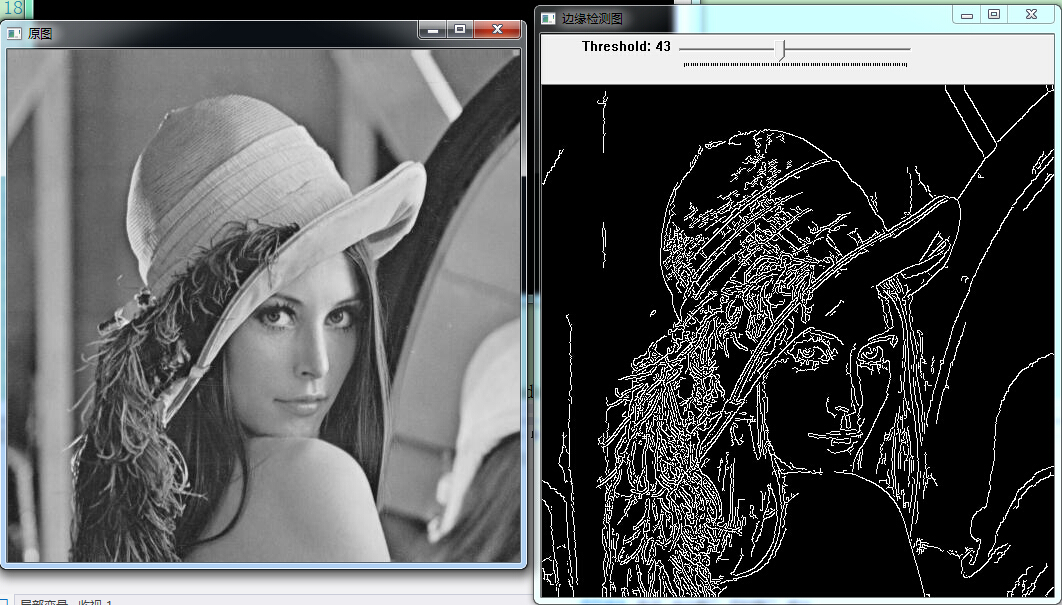This screenshot has height=605, width=1062.
Task: Maximize the 原图 window
Action: pos(459,30)
